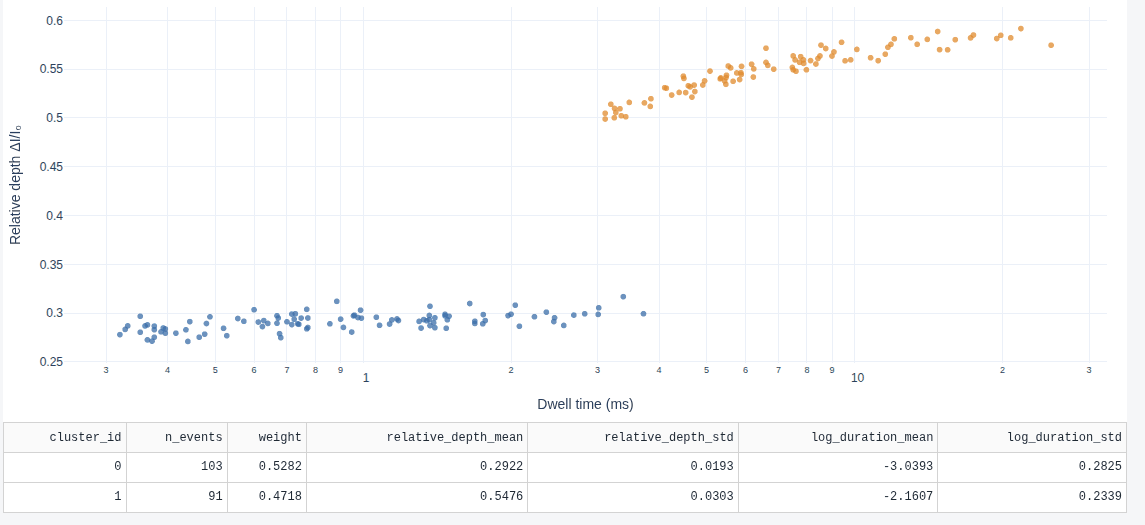Click the 0.35 y-axis tick label
The height and width of the screenshot is (525, 1145).
coord(53,264)
